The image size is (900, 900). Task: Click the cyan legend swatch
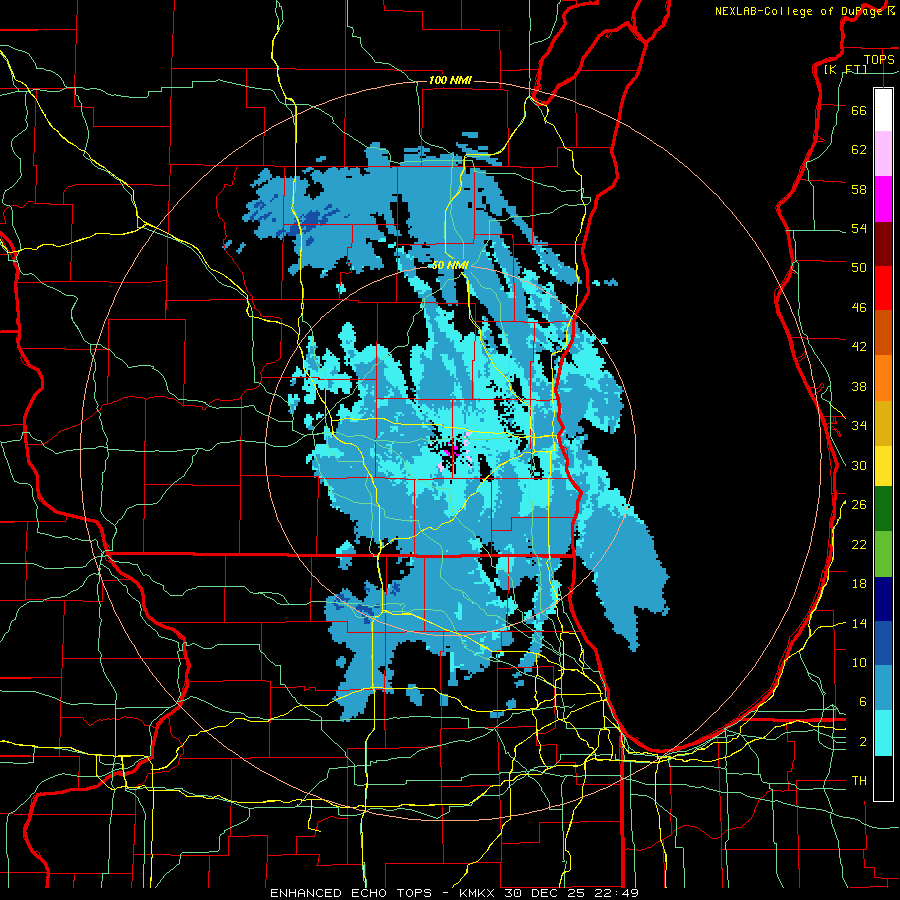click(x=883, y=733)
